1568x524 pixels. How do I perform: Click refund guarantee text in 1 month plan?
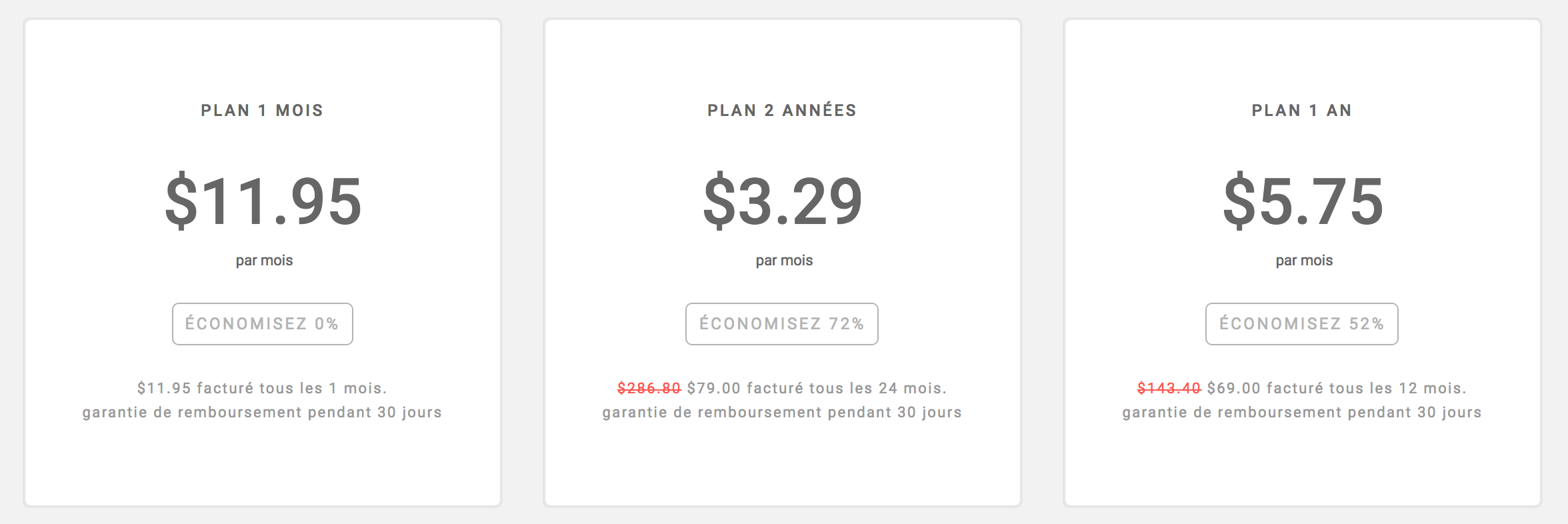(262, 413)
